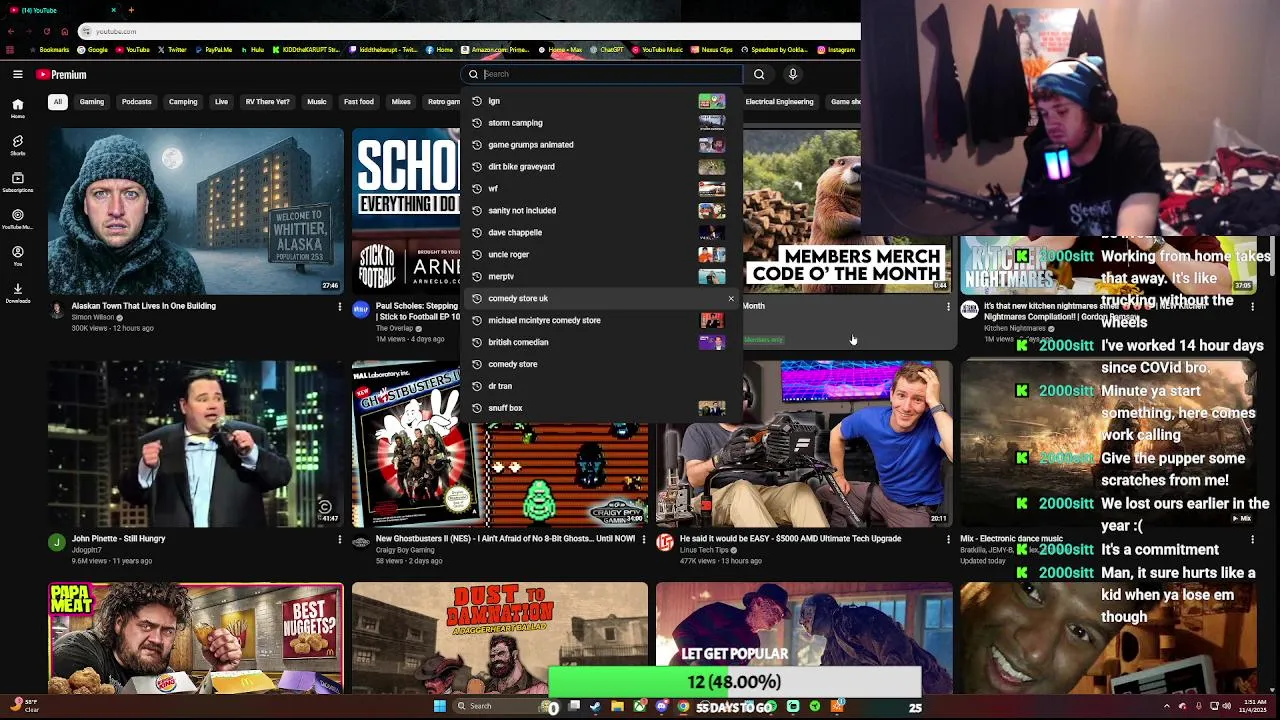The image size is (1280, 720).
Task: Open options for Code O' The Month video
Action: 948,307
